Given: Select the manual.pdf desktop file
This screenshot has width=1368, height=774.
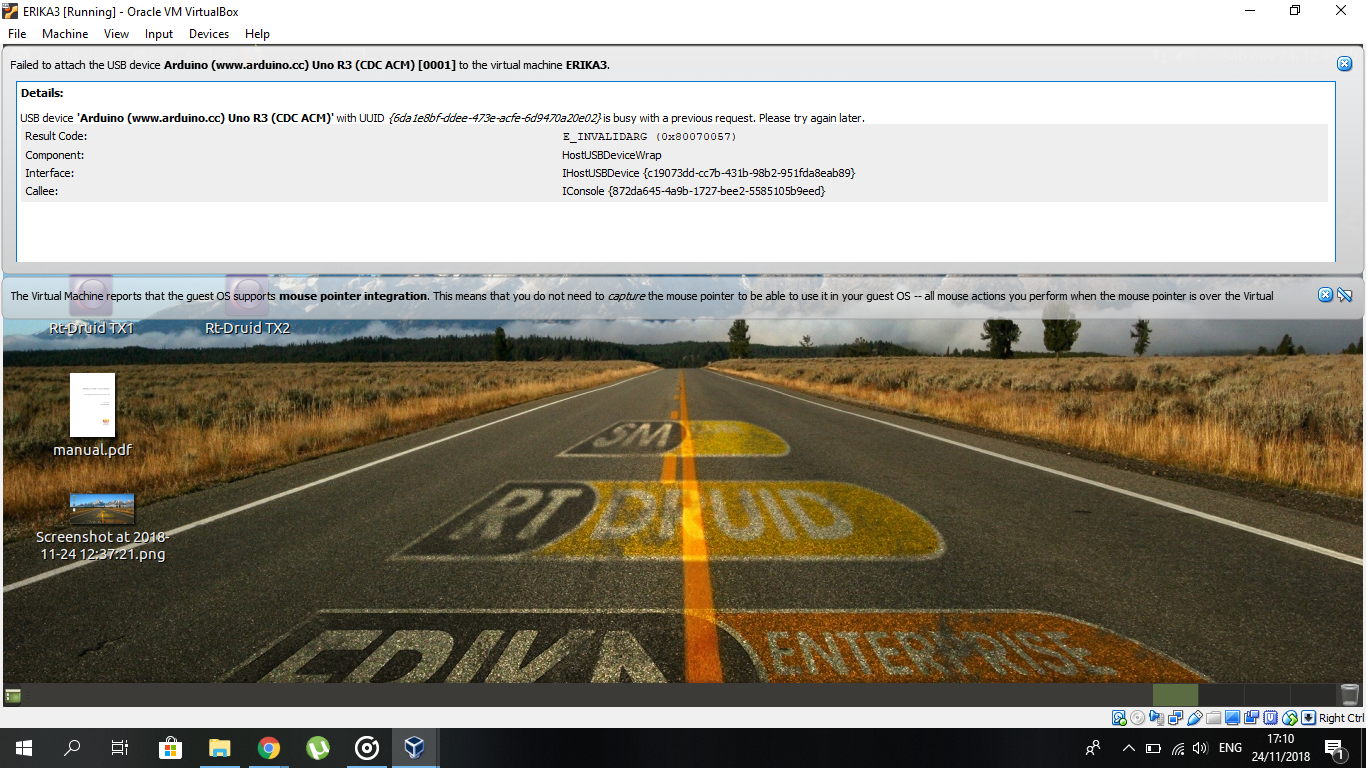Looking at the screenshot, I should coord(92,415).
